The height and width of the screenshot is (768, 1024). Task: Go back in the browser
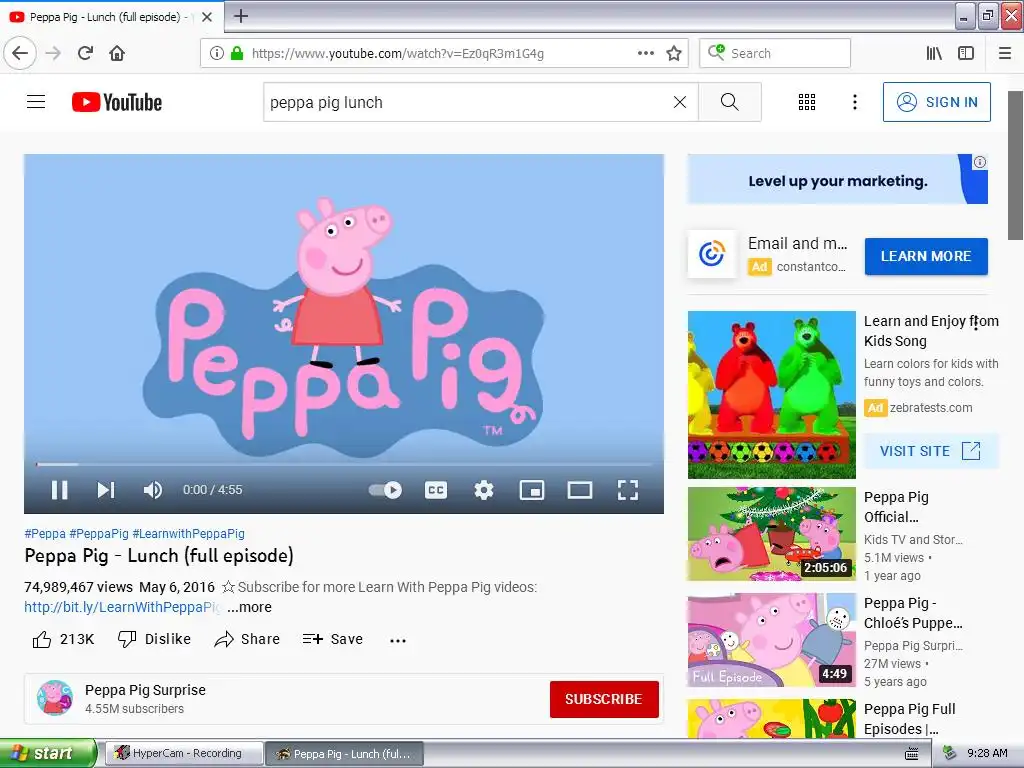(x=20, y=53)
